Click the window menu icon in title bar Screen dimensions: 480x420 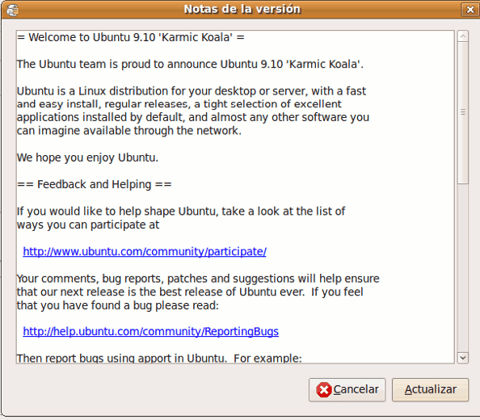pyautogui.click(x=12, y=10)
